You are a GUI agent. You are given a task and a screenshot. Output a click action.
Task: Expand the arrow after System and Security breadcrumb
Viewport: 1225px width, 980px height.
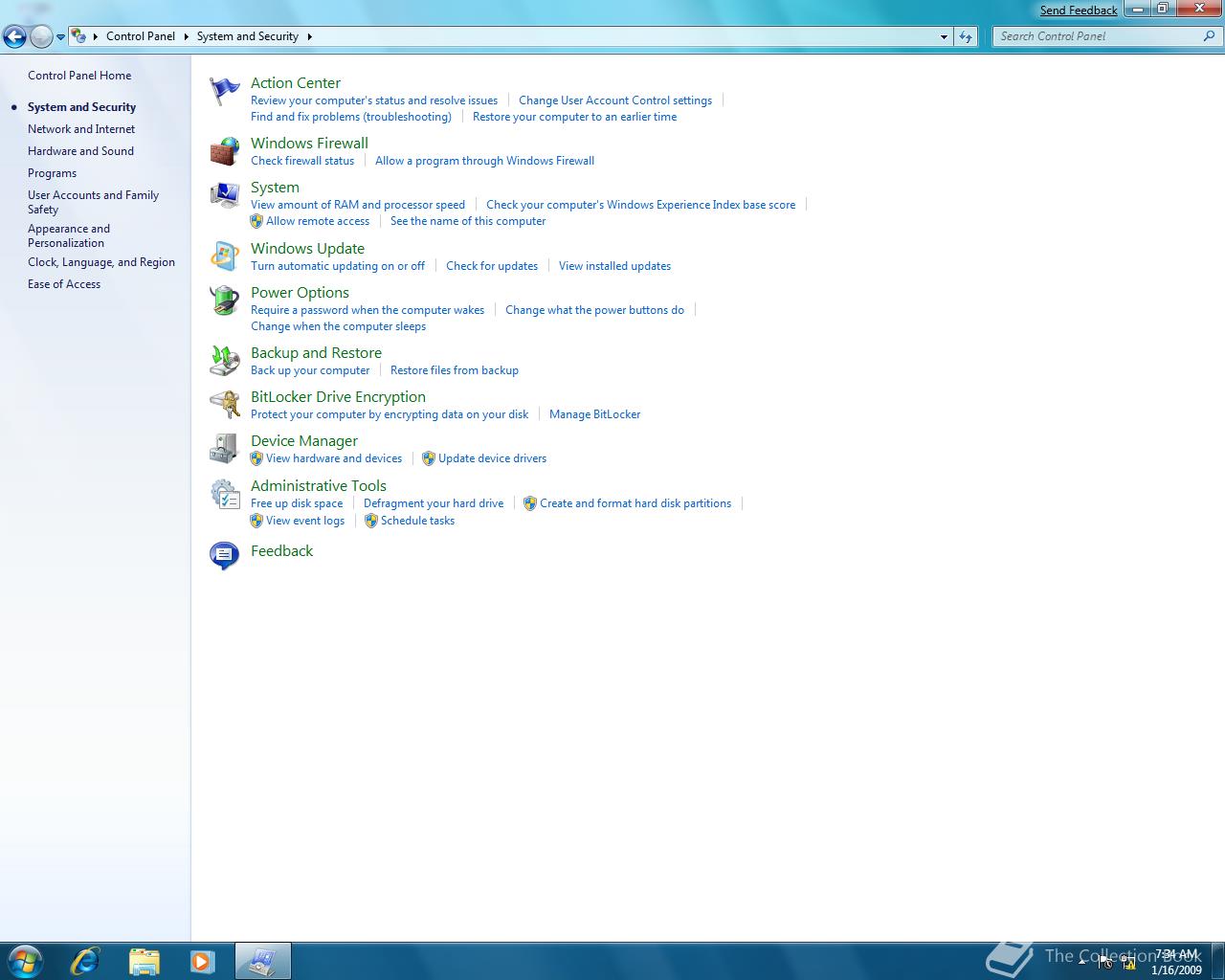tap(309, 36)
